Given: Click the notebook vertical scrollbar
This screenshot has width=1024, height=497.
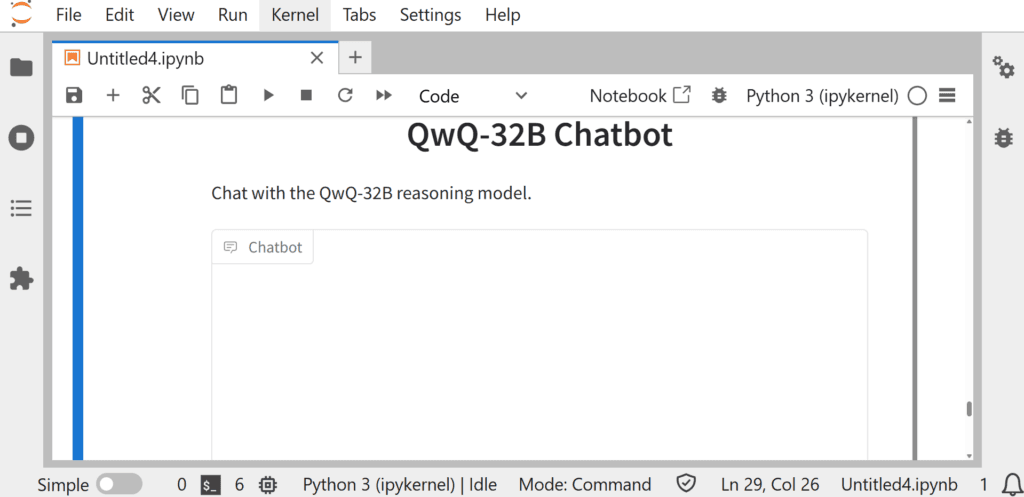Looking at the screenshot, I should click(x=967, y=409).
